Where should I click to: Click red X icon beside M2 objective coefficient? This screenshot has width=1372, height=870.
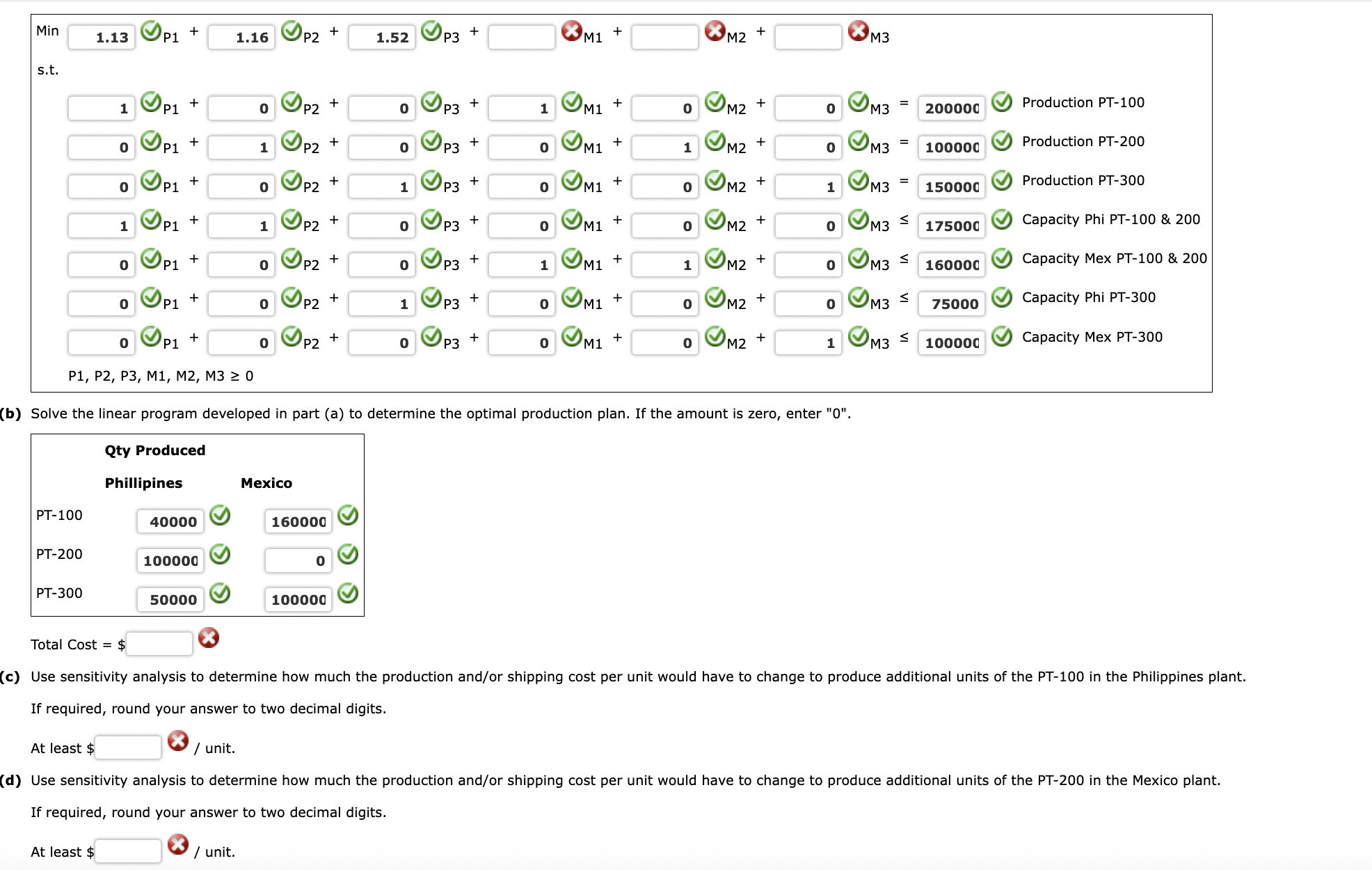pos(715,31)
